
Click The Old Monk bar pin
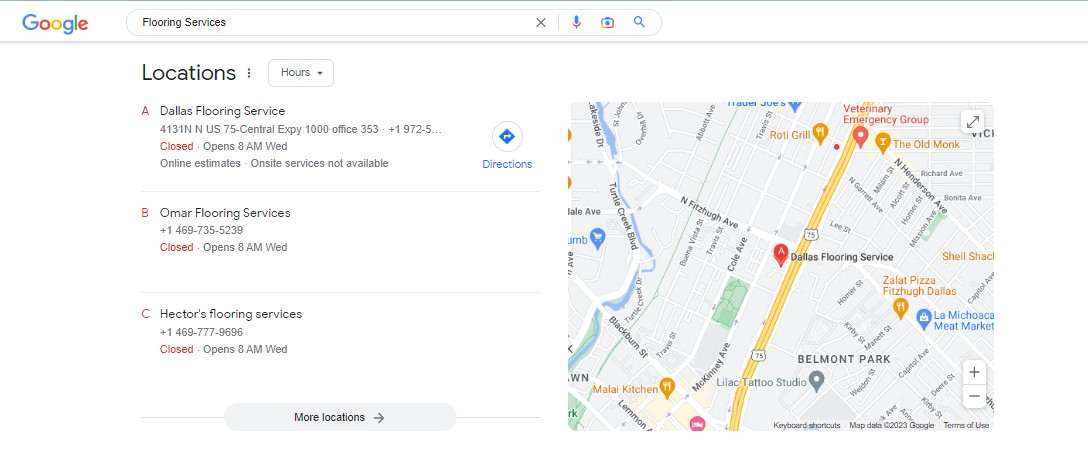[883, 143]
